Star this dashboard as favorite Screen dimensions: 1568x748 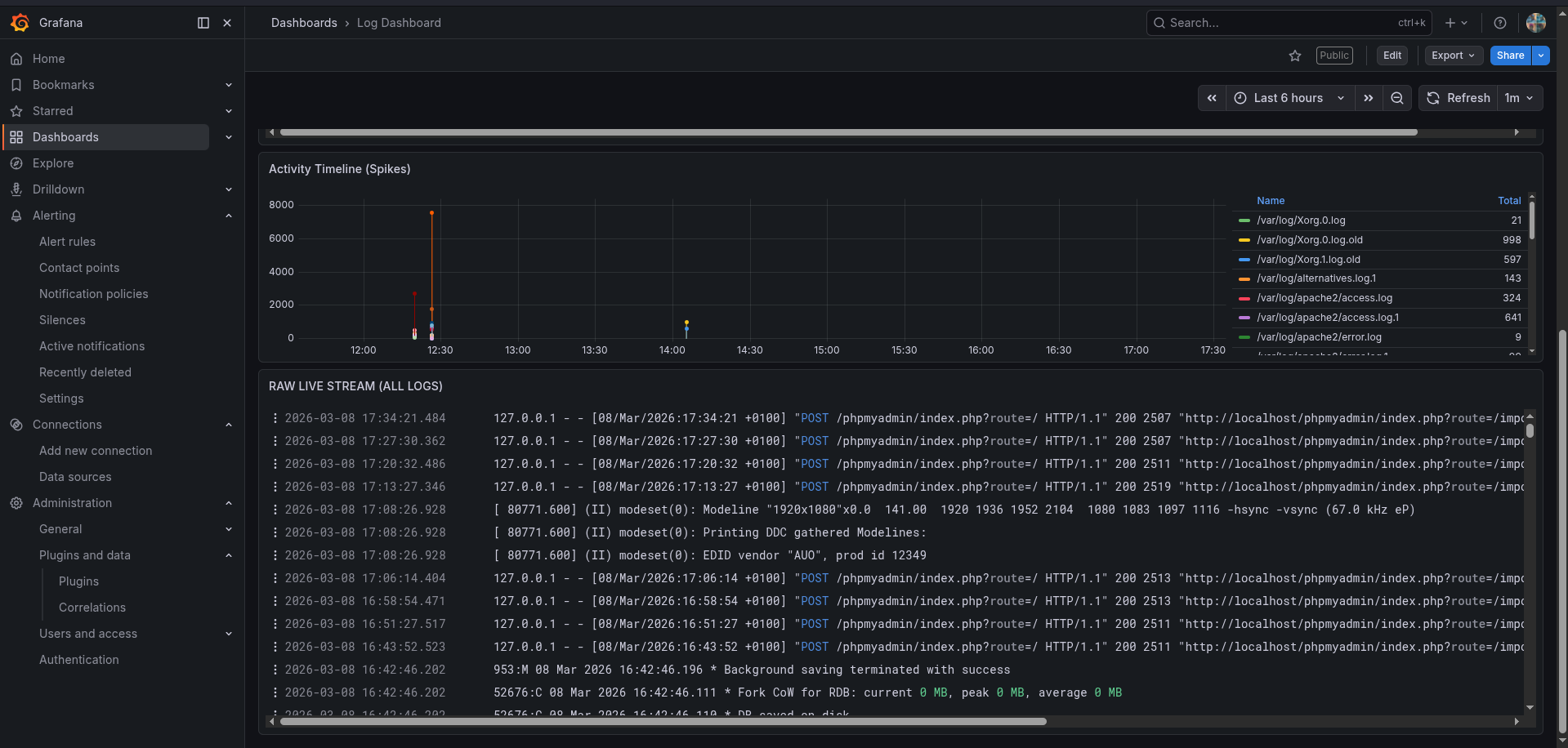[x=1295, y=56]
